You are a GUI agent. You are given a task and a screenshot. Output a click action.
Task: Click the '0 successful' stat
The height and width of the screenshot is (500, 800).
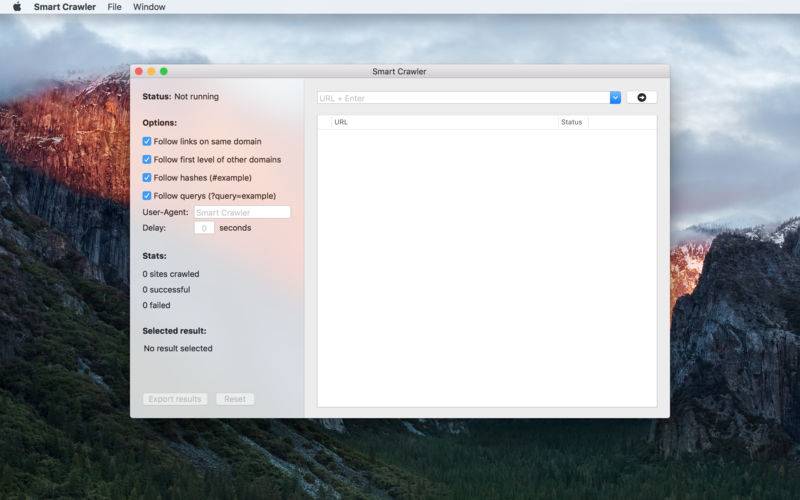[166, 289]
